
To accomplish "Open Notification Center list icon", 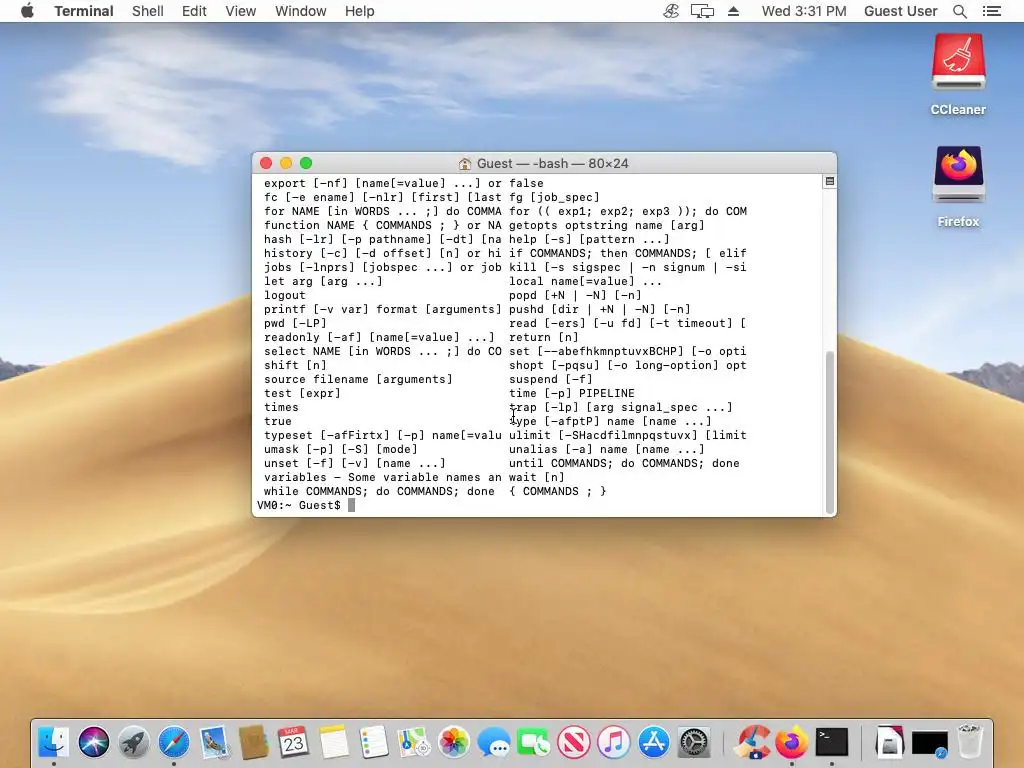I will coord(991,11).
